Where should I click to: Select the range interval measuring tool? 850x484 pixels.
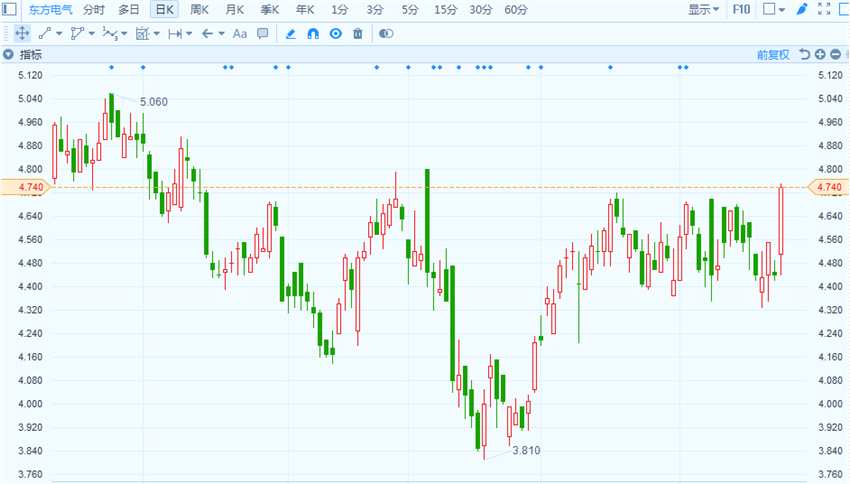coord(175,34)
